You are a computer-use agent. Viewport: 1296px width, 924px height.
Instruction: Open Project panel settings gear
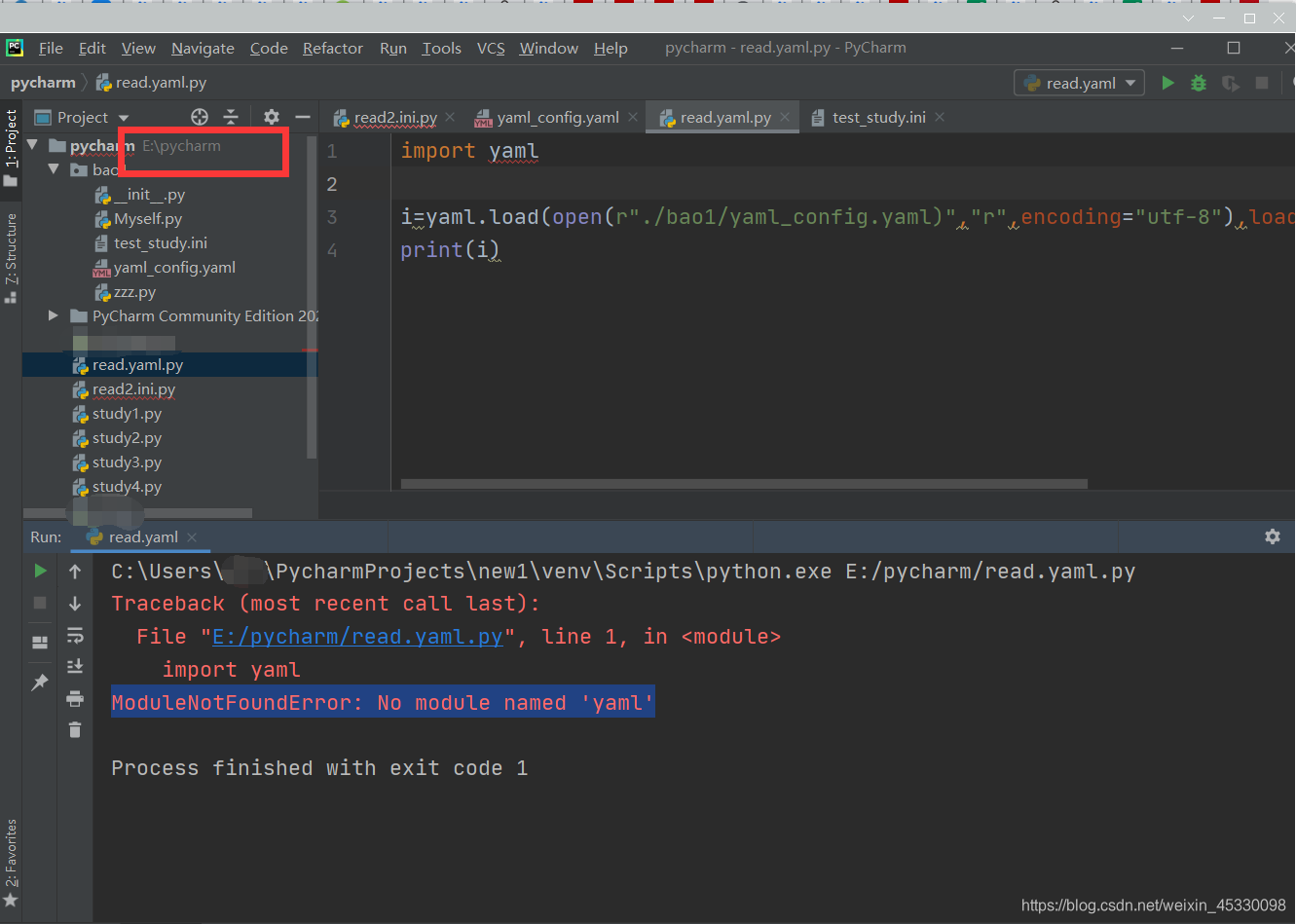pos(271,116)
